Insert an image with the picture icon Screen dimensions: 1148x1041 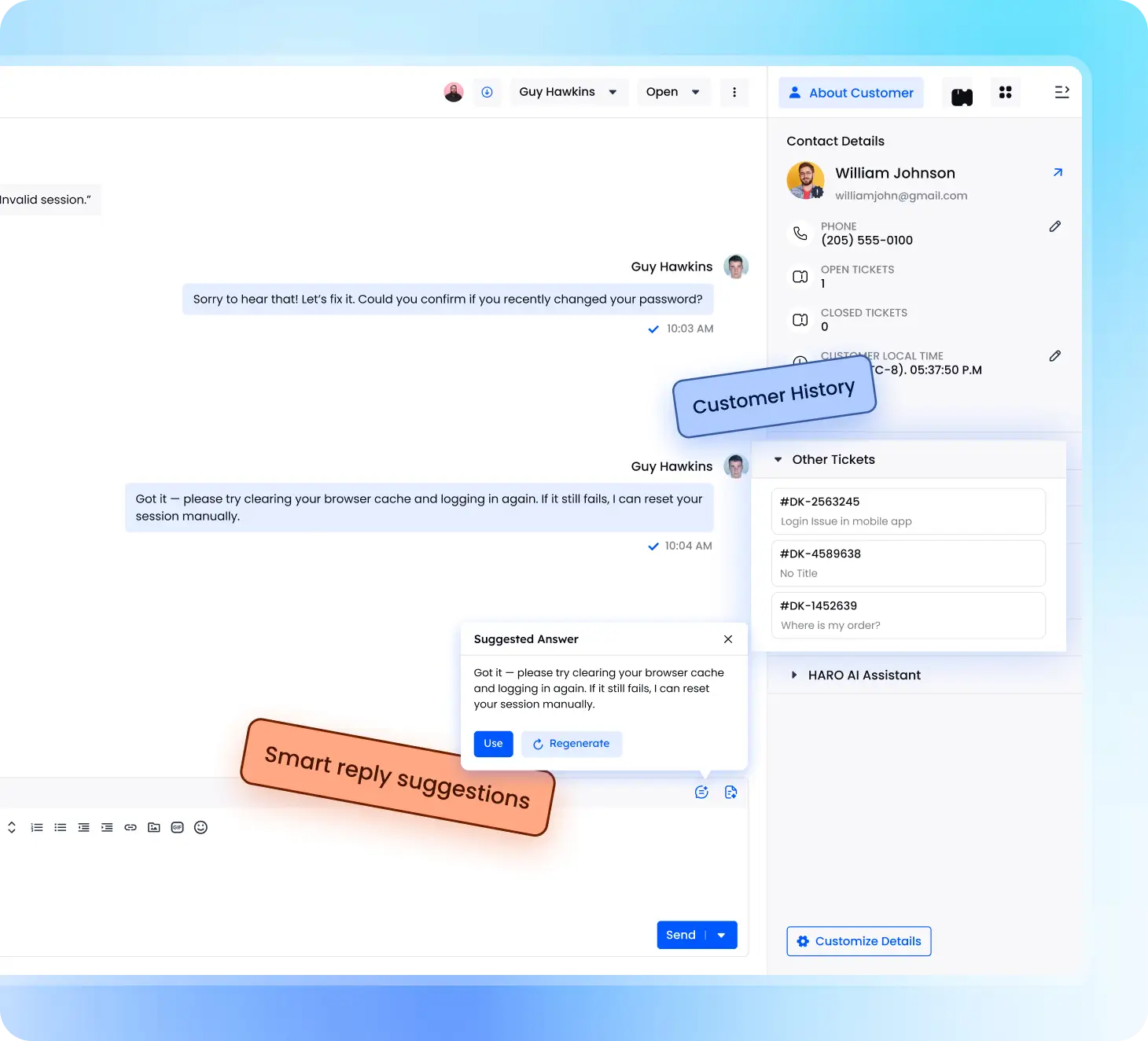(x=154, y=827)
